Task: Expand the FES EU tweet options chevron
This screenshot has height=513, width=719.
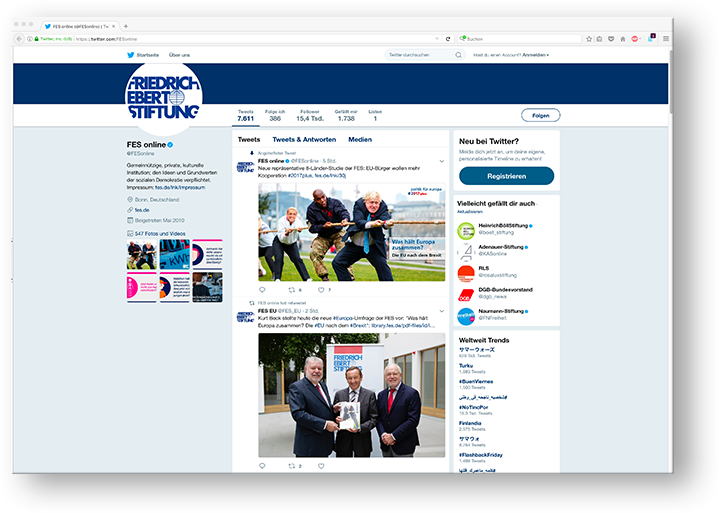Action: pyautogui.click(x=442, y=311)
